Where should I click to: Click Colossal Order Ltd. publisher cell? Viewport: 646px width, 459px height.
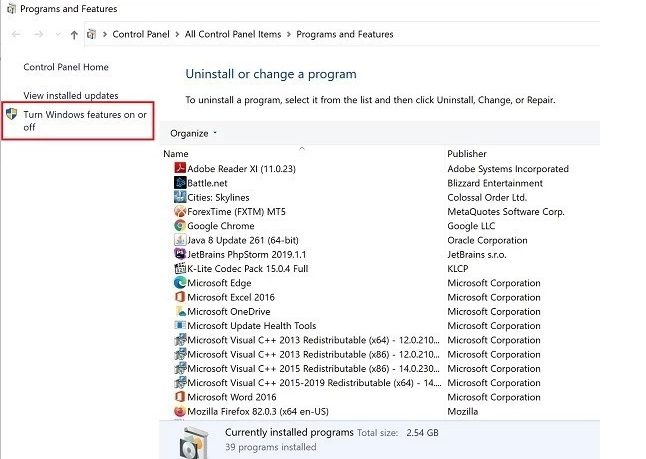click(x=487, y=197)
